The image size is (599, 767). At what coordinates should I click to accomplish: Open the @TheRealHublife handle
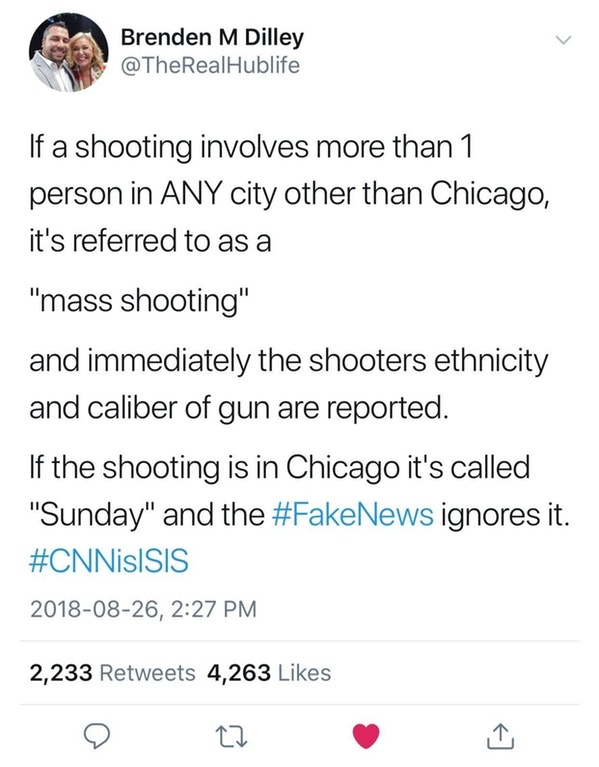[210, 66]
